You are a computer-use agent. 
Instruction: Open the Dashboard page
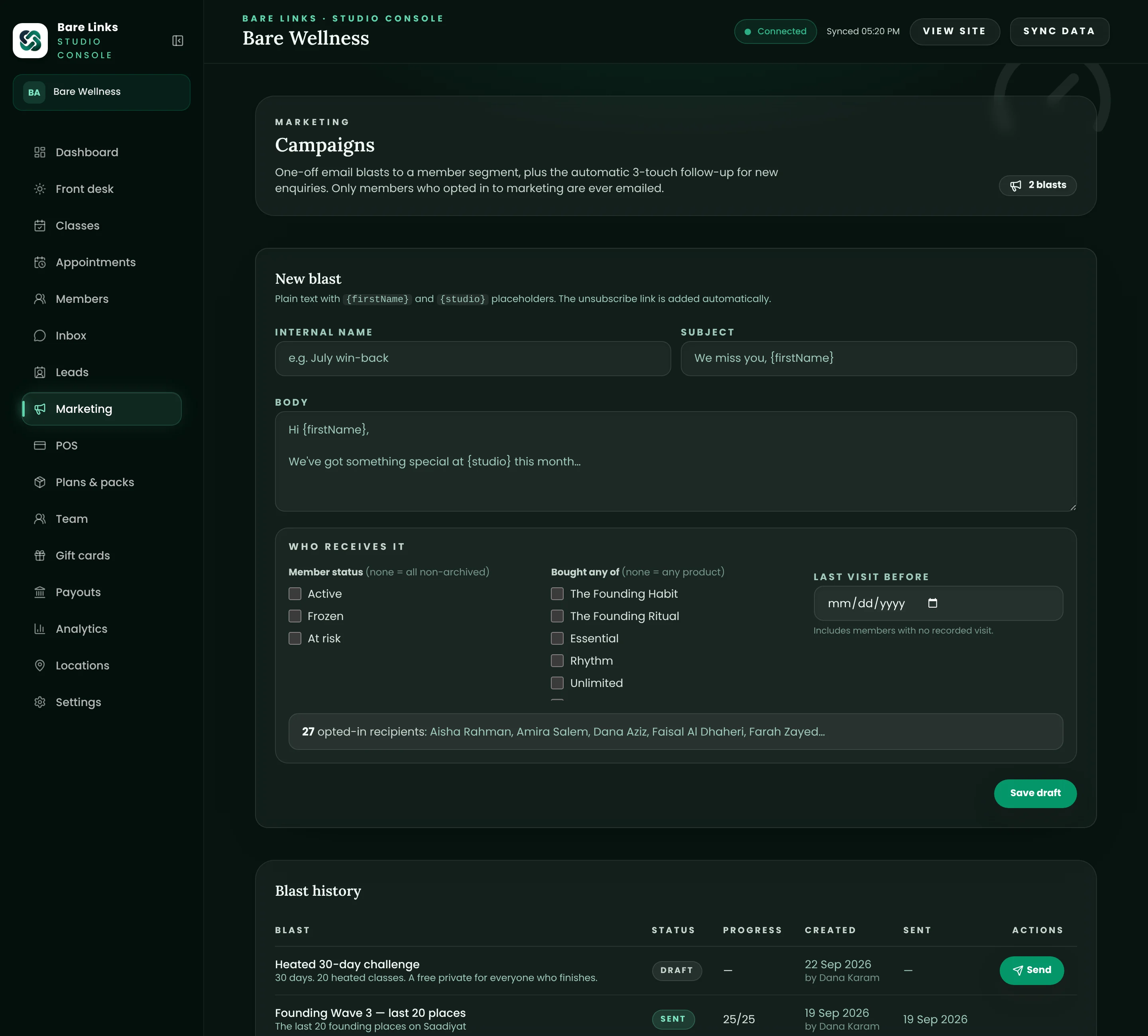101,152
